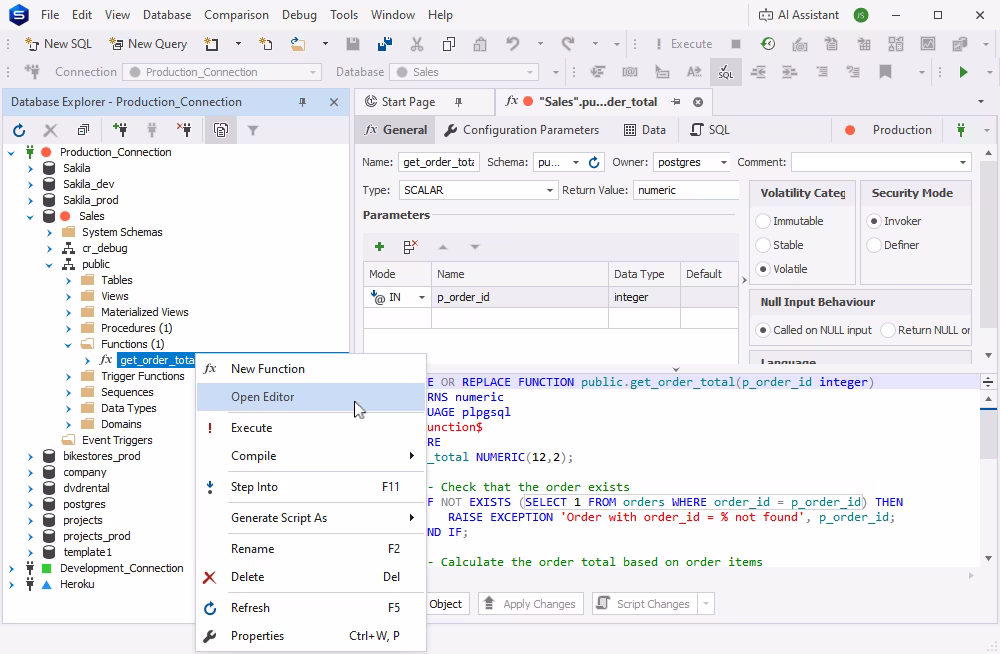Click the New Query toolbar button

pyautogui.click(x=148, y=44)
